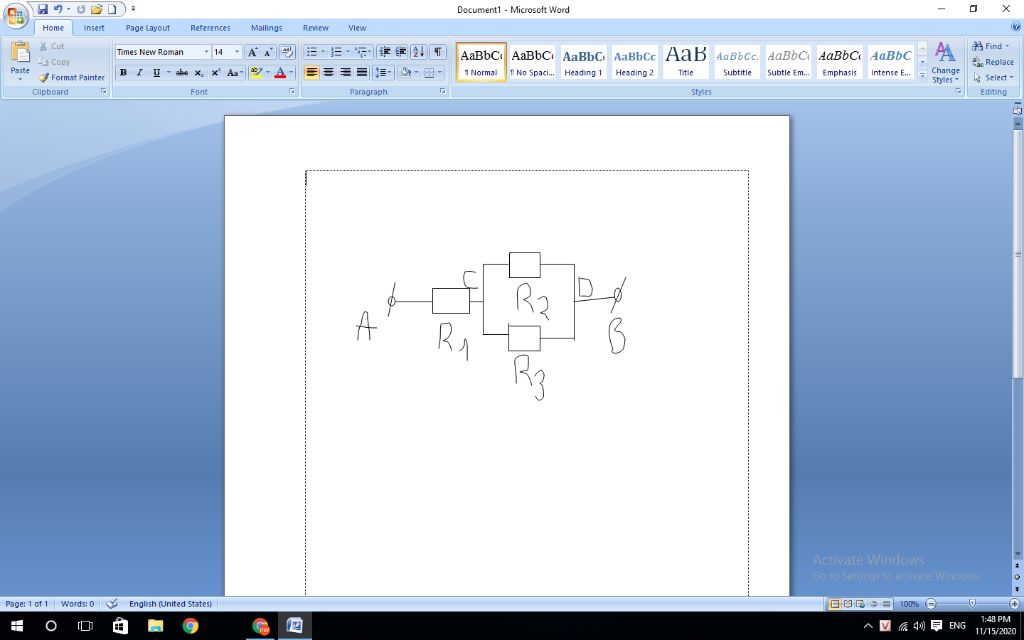Zoom out with the minus button

coord(931,604)
